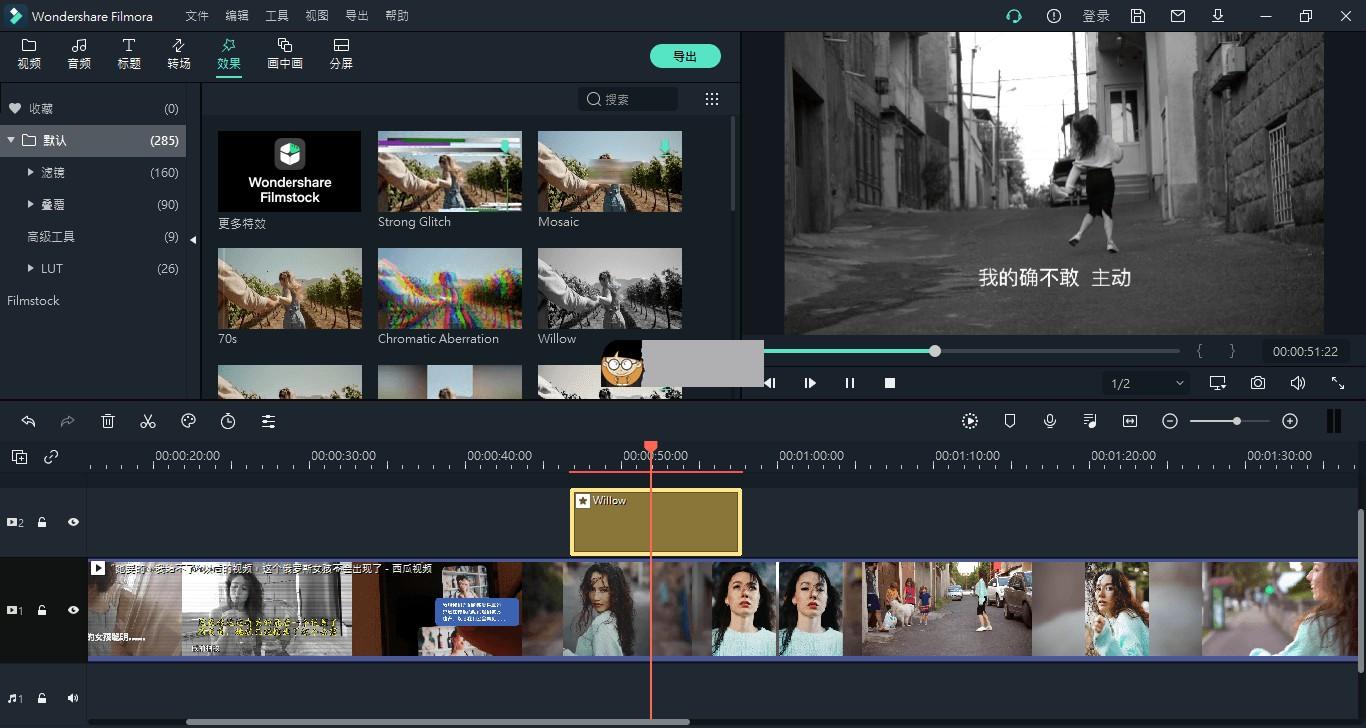This screenshot has height=728, width=1366.
Task: Click the save project icon in title bar
Action: point(1138,16)
